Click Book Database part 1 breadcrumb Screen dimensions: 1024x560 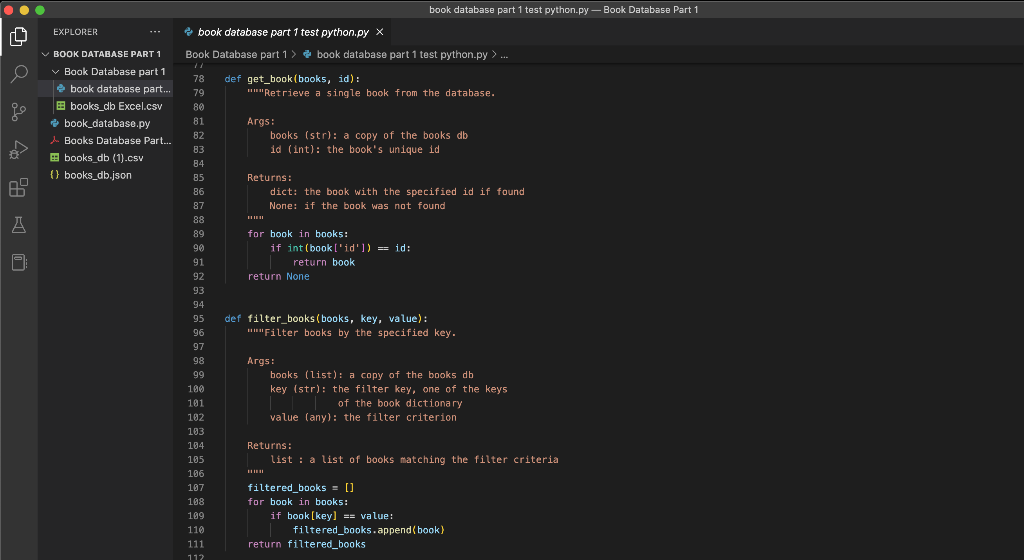point(236,55)
